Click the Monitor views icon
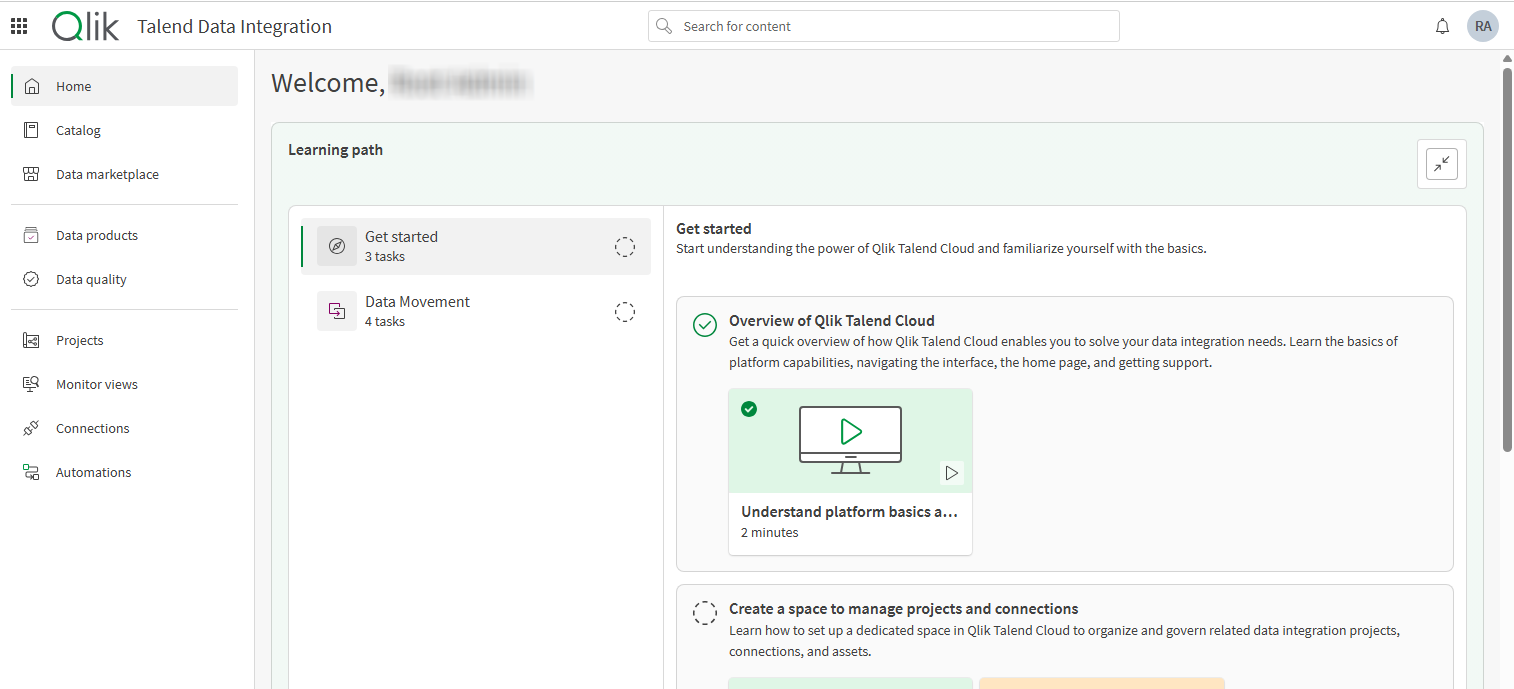Viewport: 1514px width, 689px height. click(x=31, y=384)
